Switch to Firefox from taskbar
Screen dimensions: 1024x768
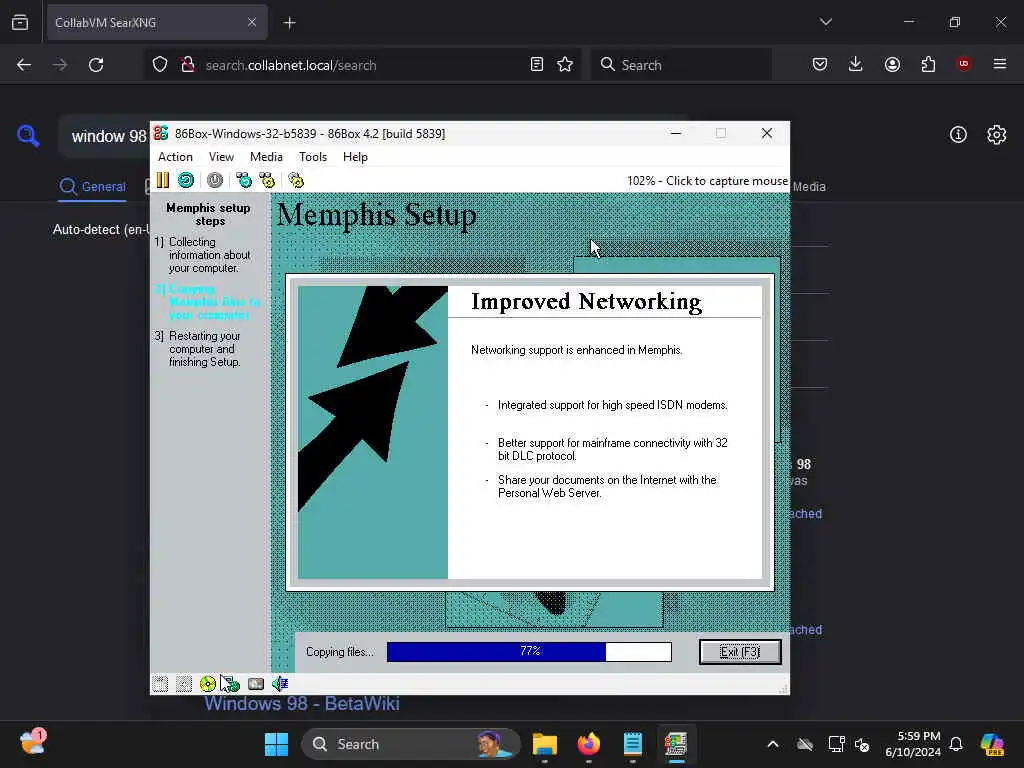tap(588, 744)
